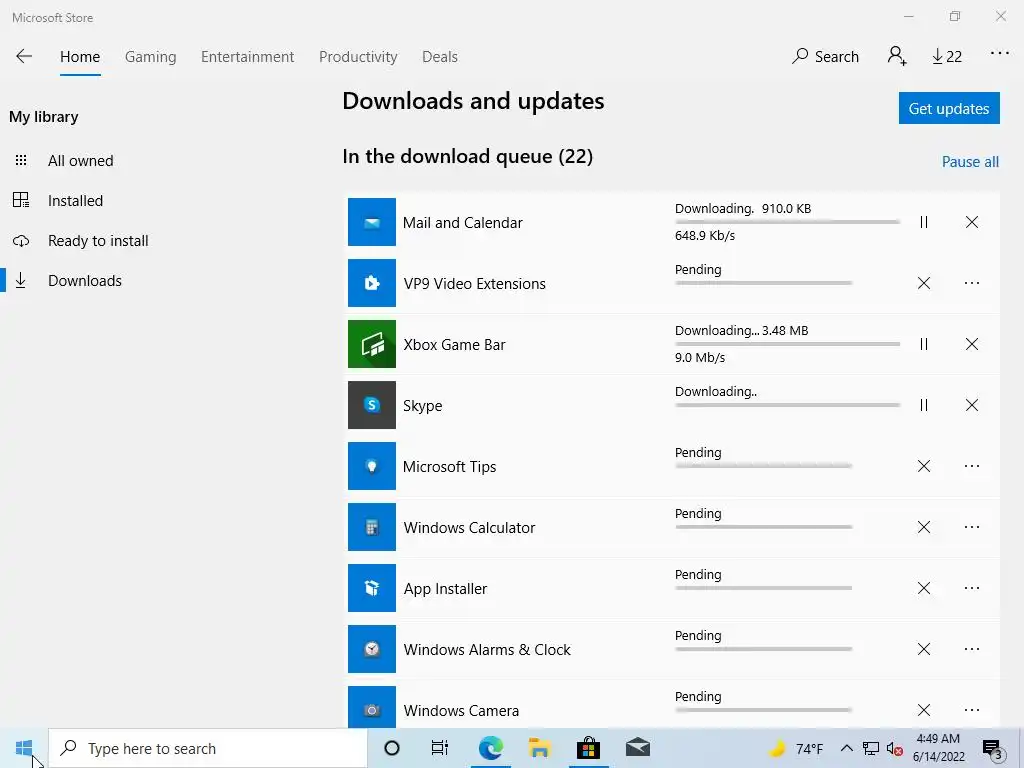This screenshot has height=768, width=1024.
Task: View the Deals tab
Action: pyautogui.click(x=440, y=57)
